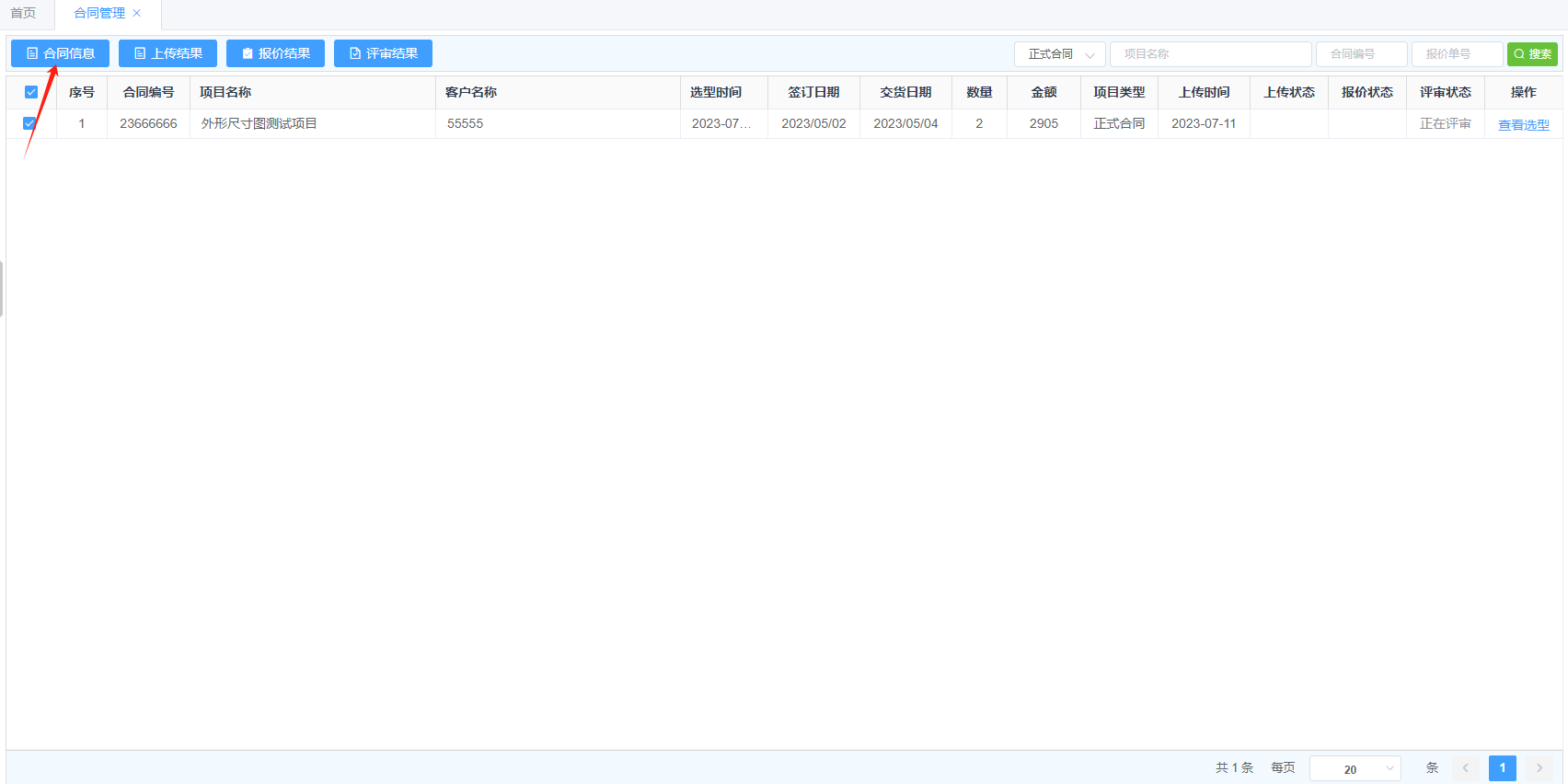
Task: Select the 合同管理 tab
Action: coord(98,13)
